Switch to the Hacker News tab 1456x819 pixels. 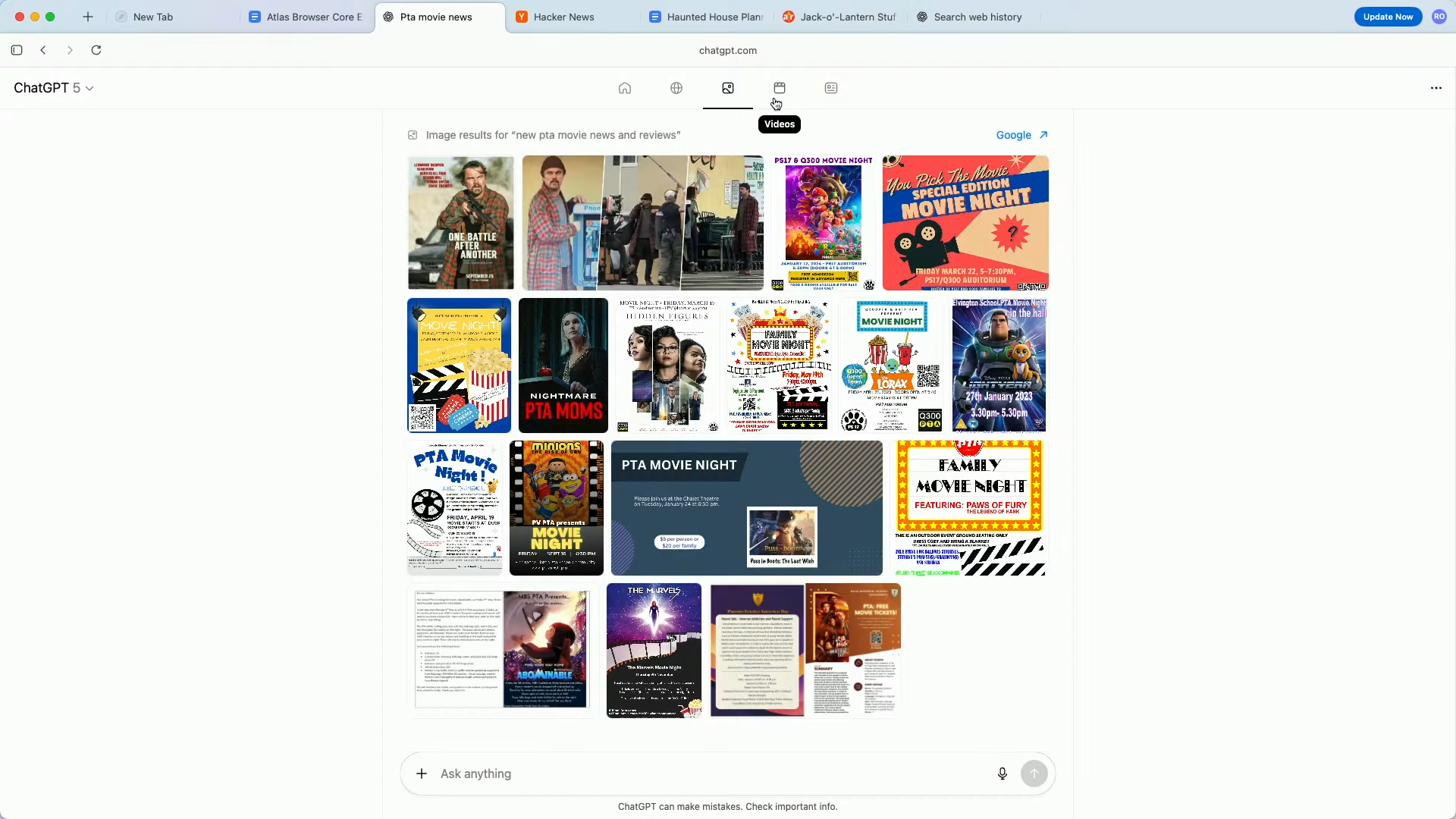pos(563,17)
